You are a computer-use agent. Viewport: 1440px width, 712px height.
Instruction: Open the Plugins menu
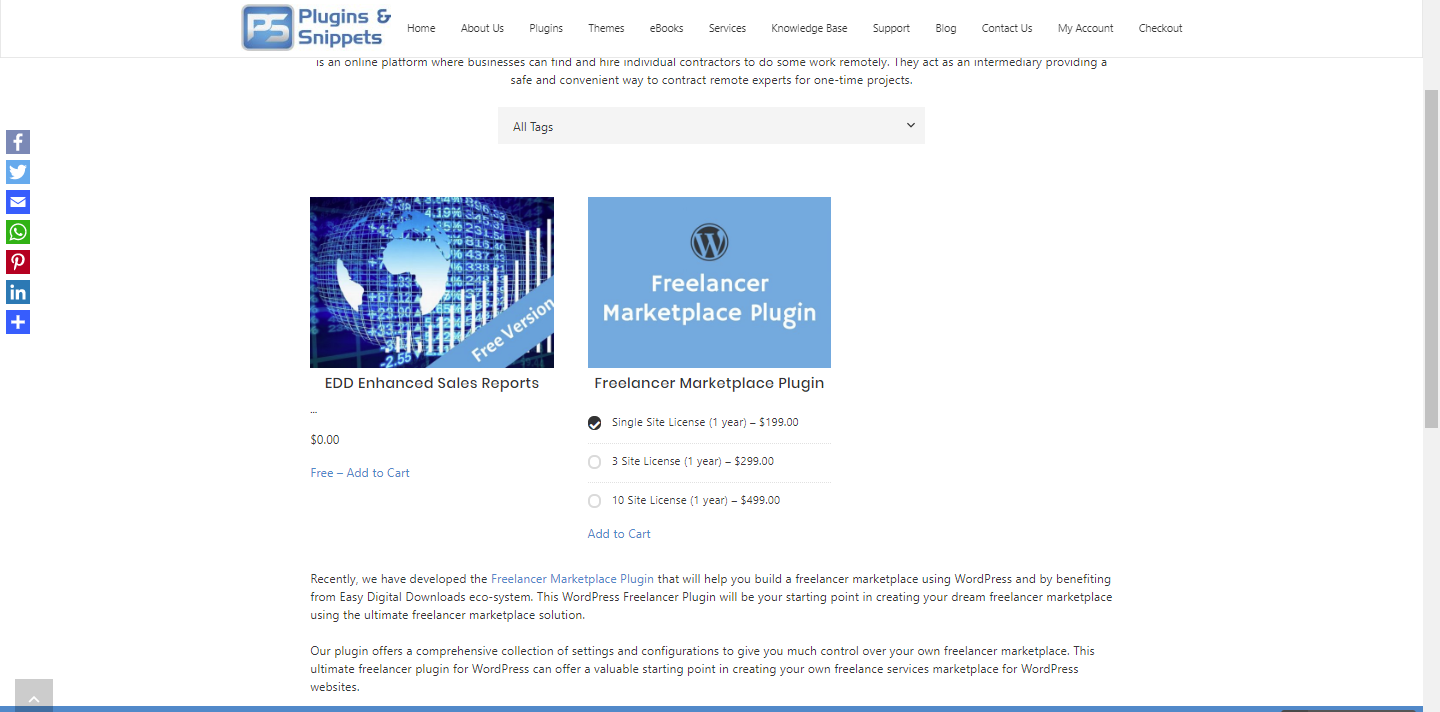pyautogui.click(x=546, y=28)
